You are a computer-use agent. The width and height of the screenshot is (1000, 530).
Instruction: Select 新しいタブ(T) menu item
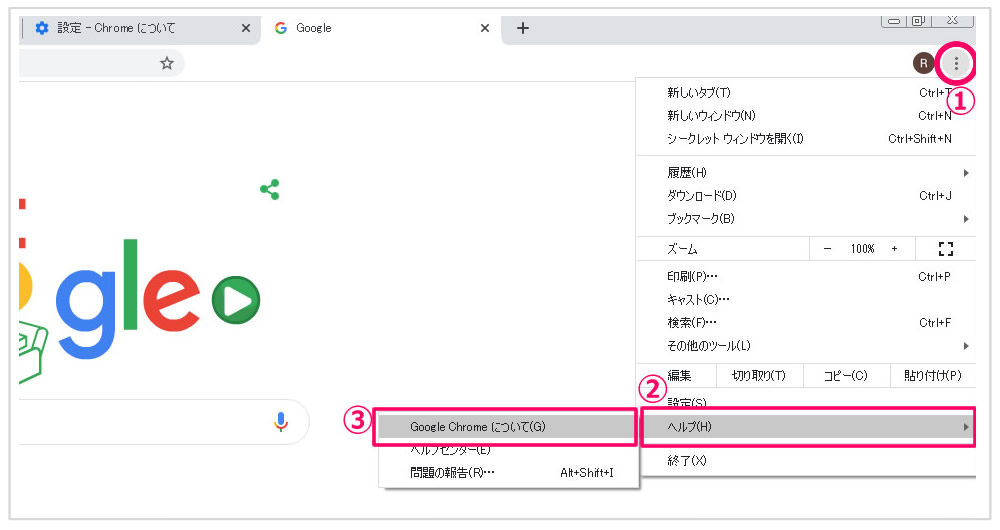806,92
